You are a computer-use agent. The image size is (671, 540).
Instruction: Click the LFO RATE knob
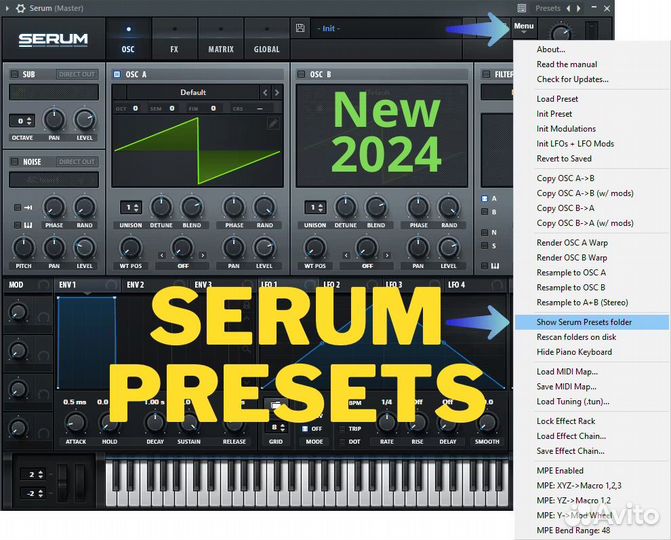(x=386, y=423)
